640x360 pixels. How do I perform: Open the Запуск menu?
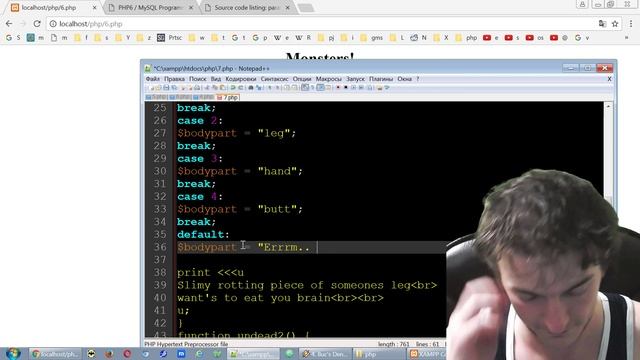(x=356, y=79)
